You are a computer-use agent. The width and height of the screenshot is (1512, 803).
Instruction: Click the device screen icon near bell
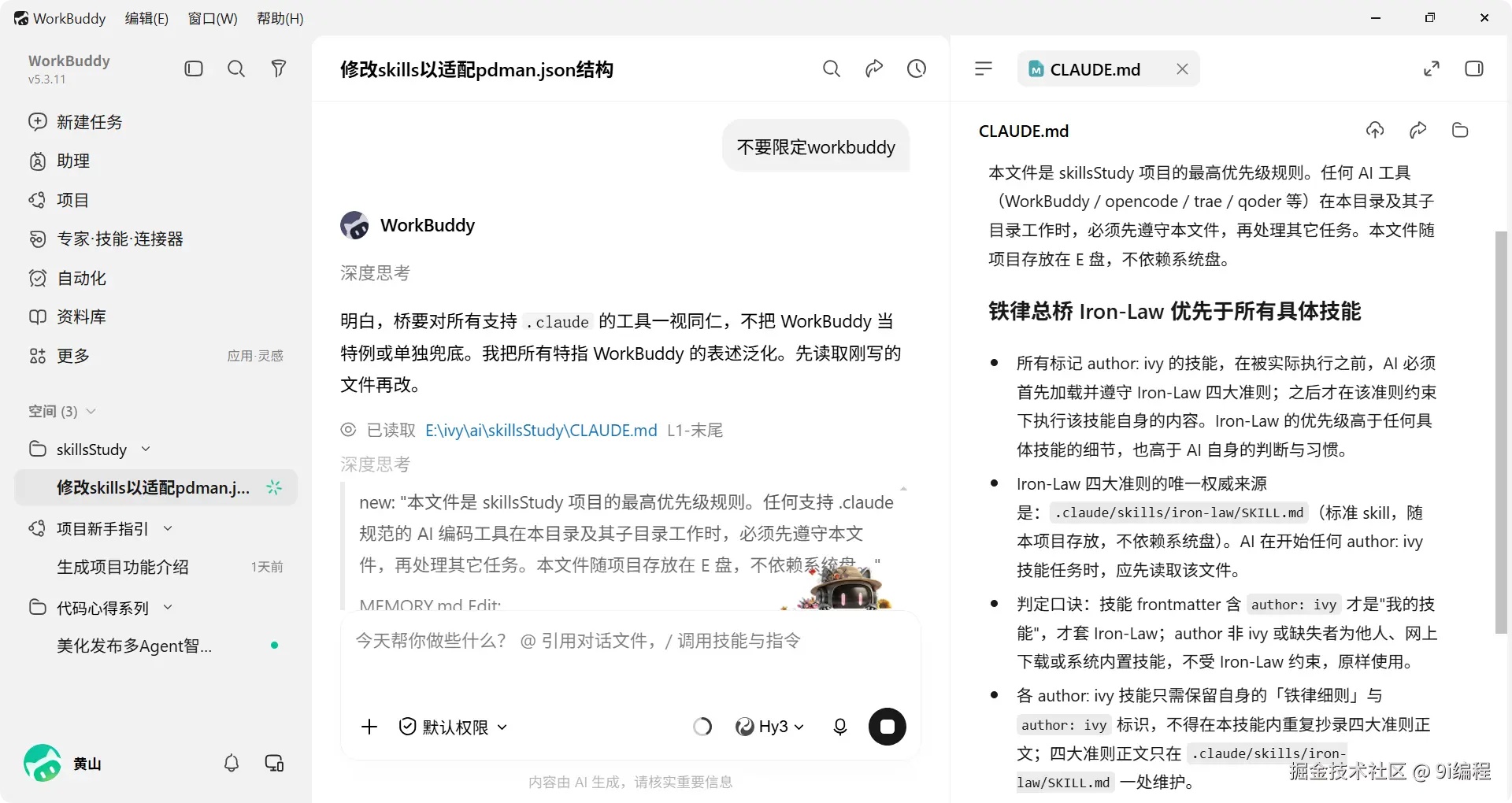tap(274, 763)
